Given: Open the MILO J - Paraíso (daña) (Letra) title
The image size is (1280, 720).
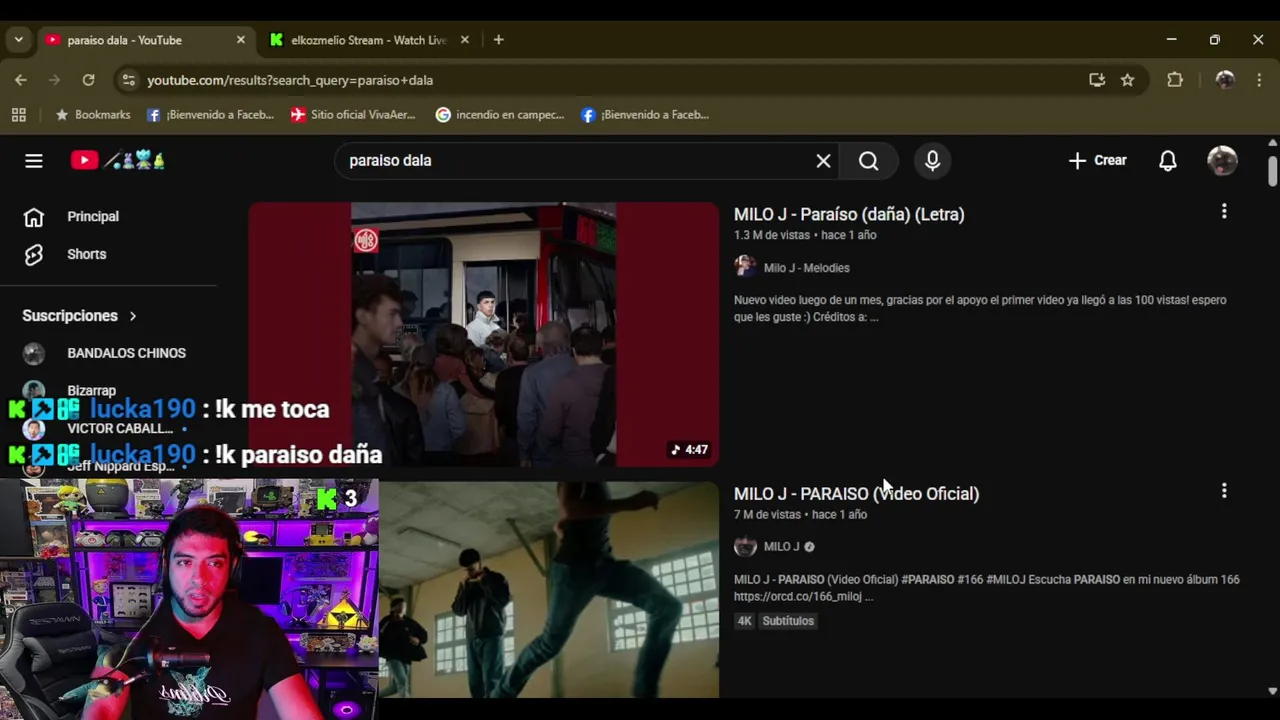Looking at the screenshot, I should pos(849,214).
